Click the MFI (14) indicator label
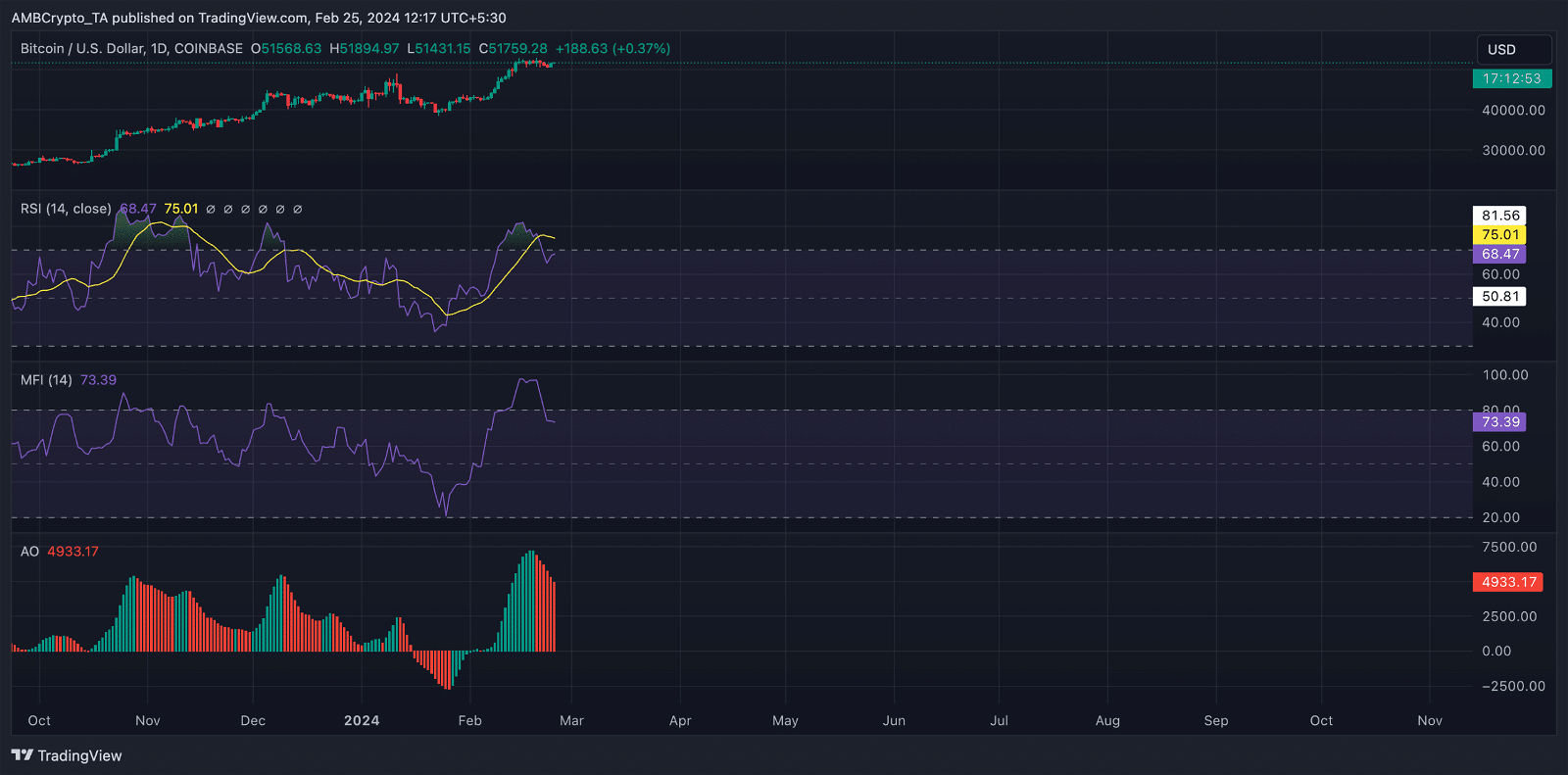The height and width of the screenshot is (775, 1568). [46, 380]
